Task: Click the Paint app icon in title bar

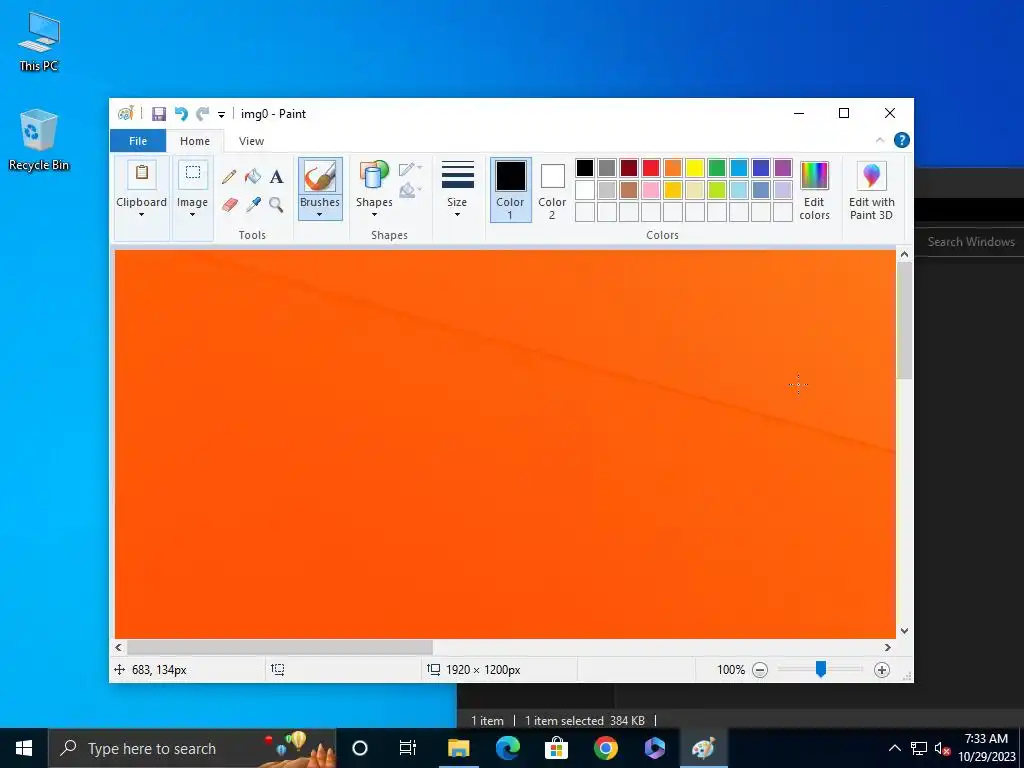Action: [x=125, y=114]
